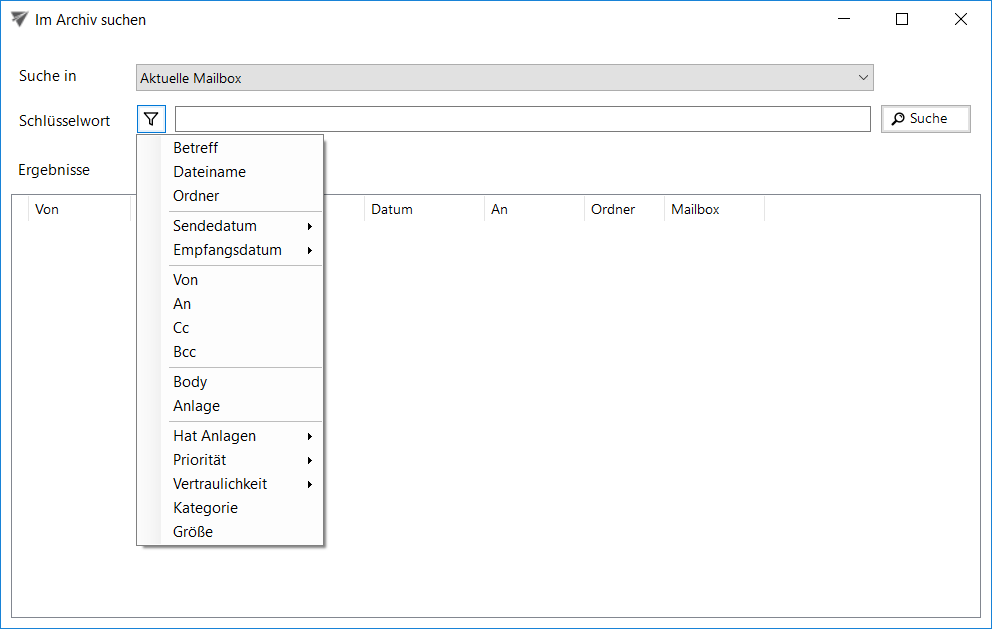Viewport: 992px width, 629px height.
Task: Select Kategorie filter option
Action: (205, 508)
